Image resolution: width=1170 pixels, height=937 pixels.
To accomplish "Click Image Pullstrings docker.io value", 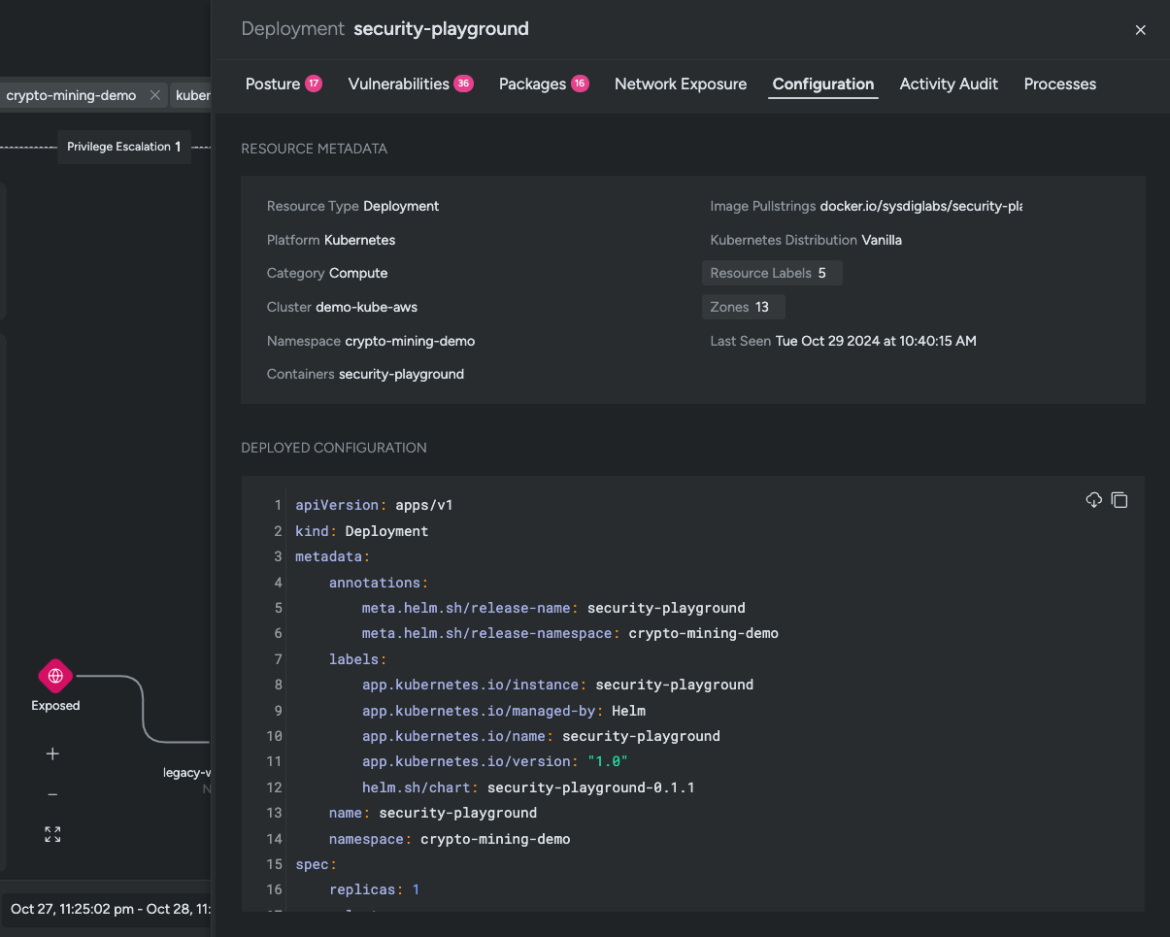I will (921, 206).
